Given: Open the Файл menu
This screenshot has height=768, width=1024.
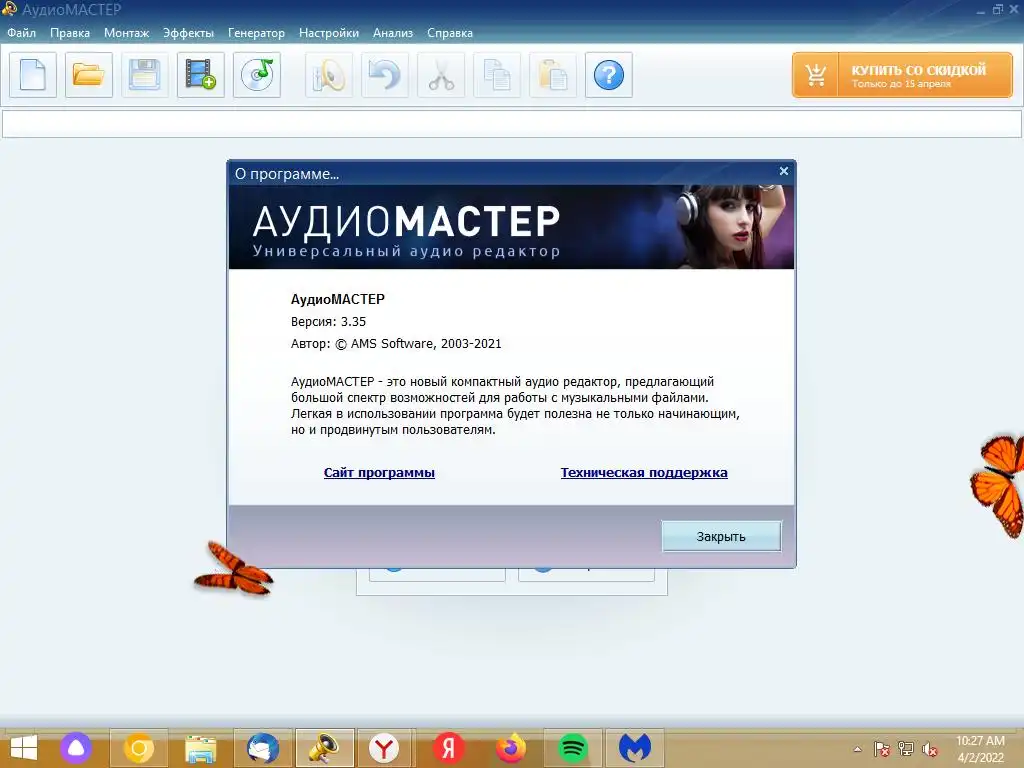Looking at the screenshot, I should (x=22, y=33).
